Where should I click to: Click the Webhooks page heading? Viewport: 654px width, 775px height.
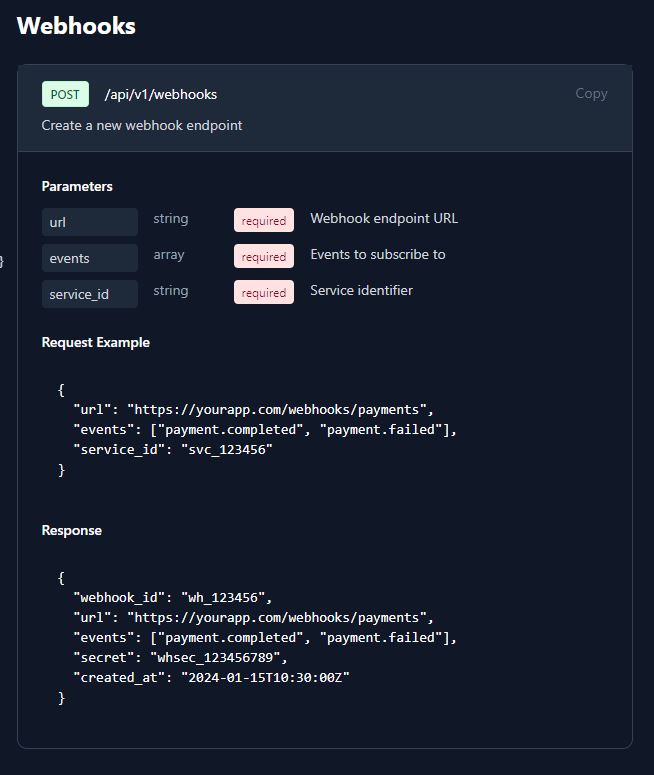[76, 26]
